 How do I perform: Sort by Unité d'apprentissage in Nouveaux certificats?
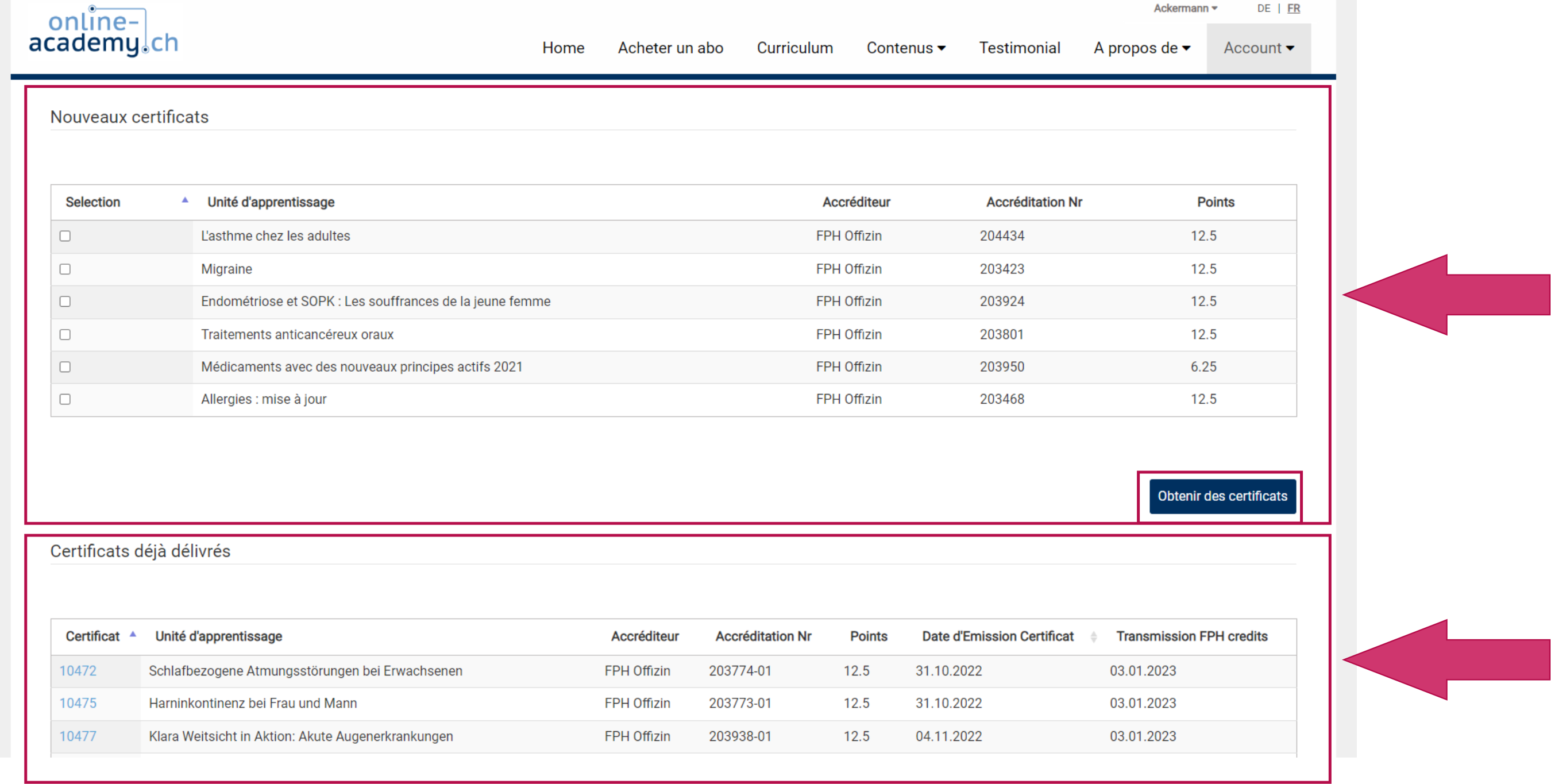271,203
